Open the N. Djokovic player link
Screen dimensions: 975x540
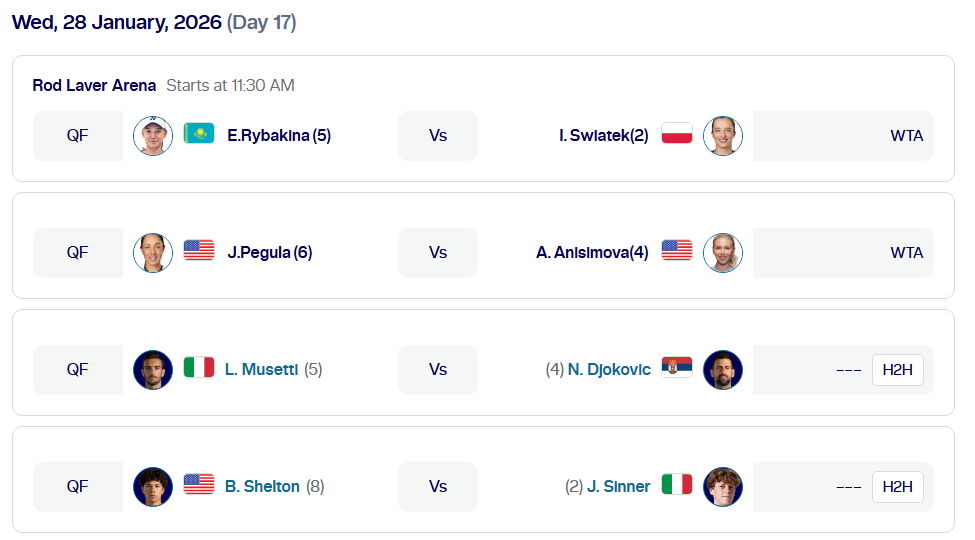[609, 370]
